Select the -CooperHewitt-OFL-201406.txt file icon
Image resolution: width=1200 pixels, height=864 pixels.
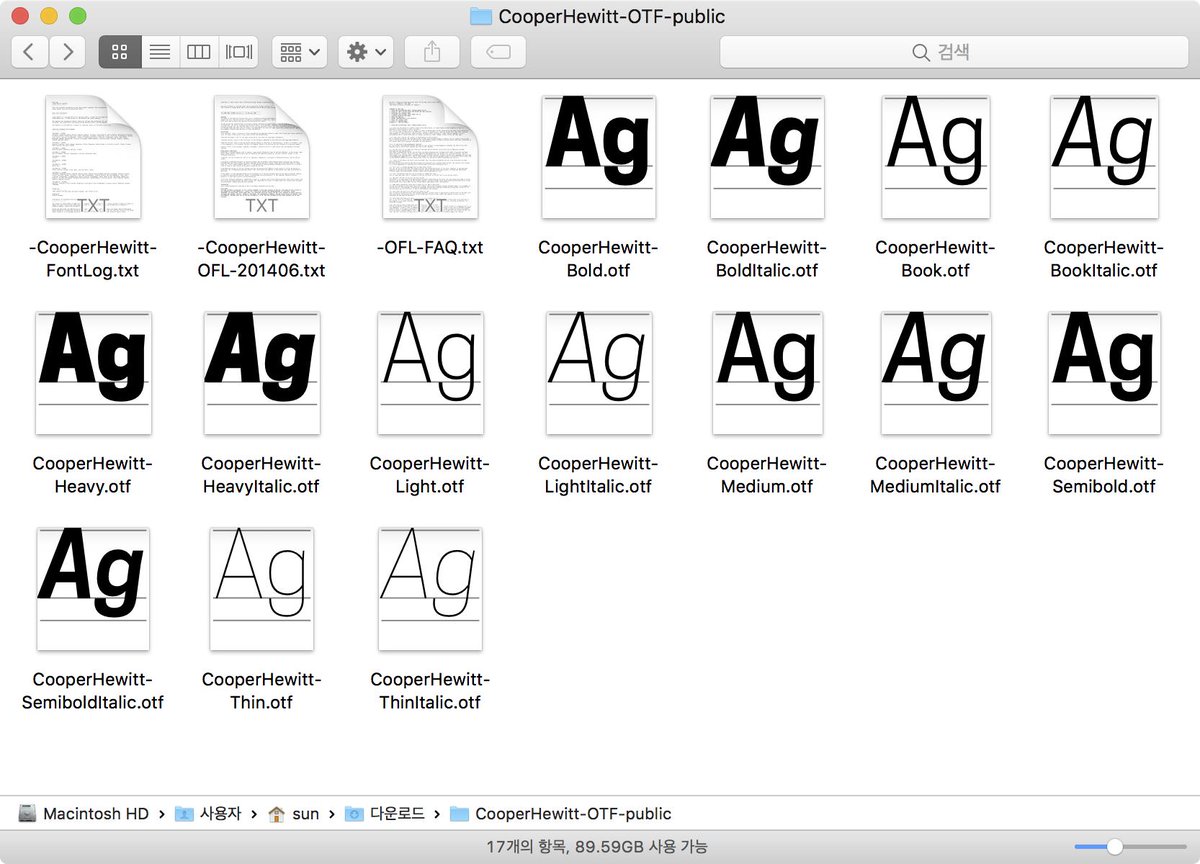[261, 157]
